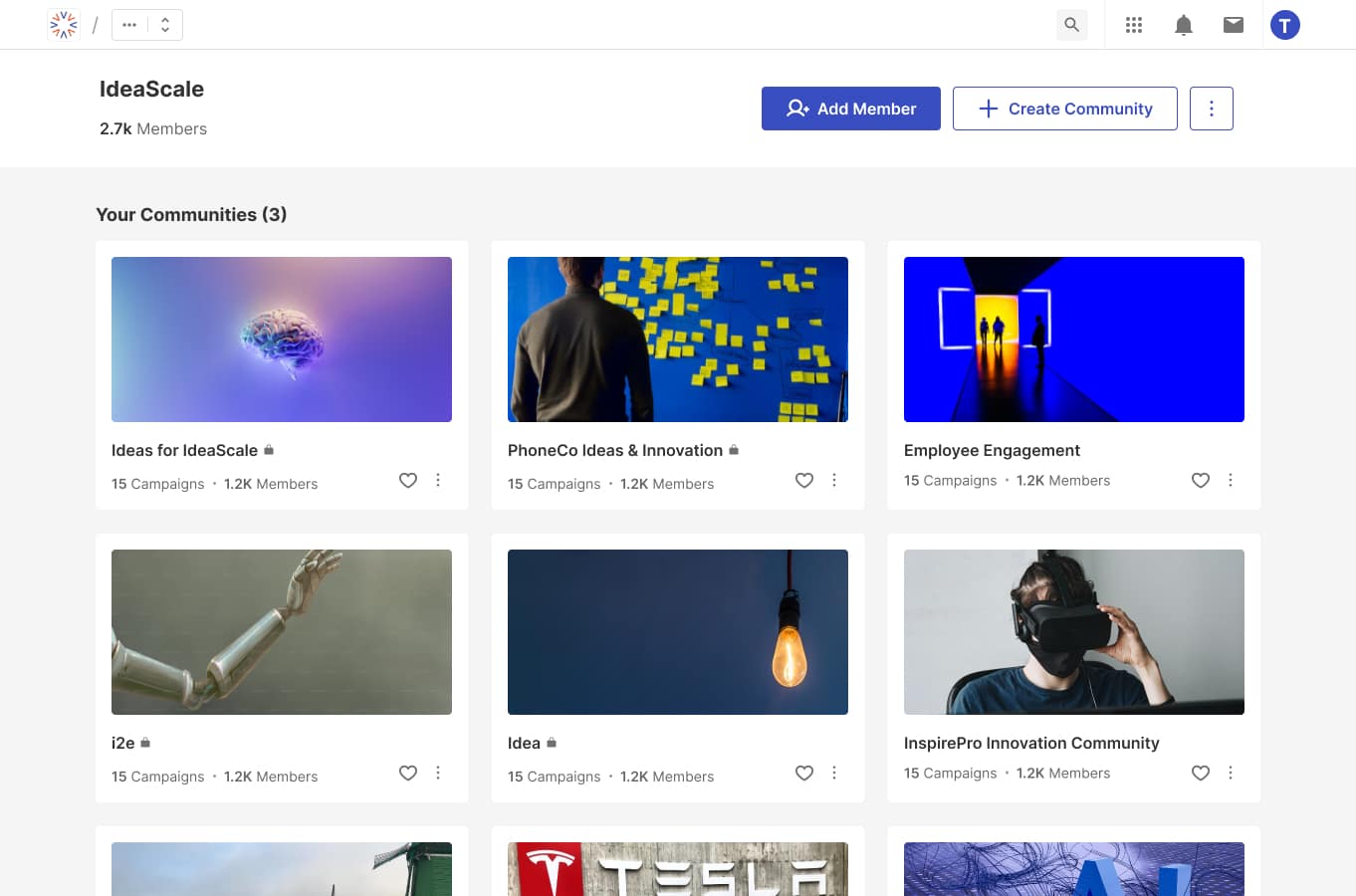The image size is (1356, 896).
Task: Click the brain thumbnail for Ideas for IdeaScale
Action: click(x=281, y=338)
